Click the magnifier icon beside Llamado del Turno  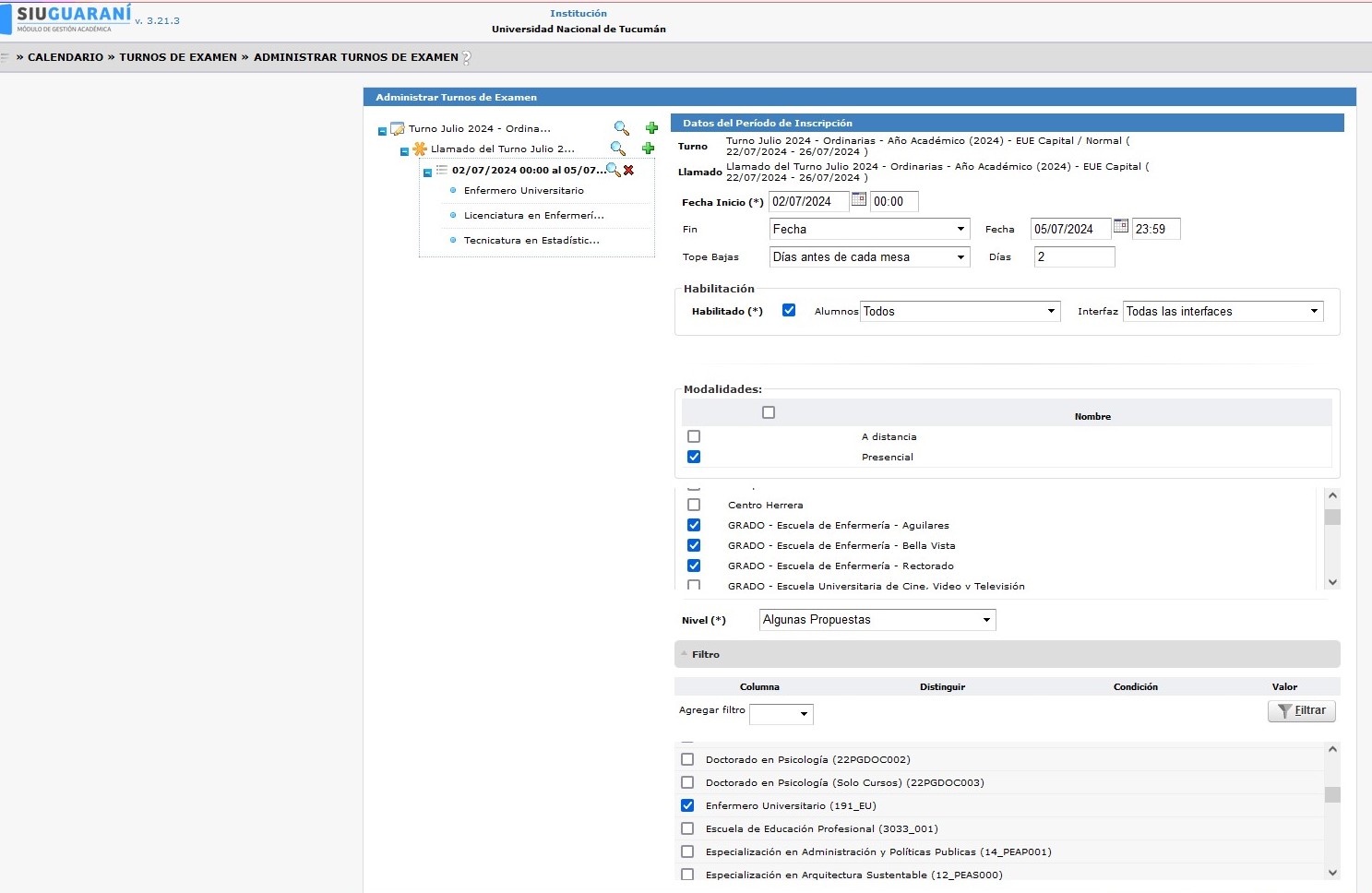(617, 149)
